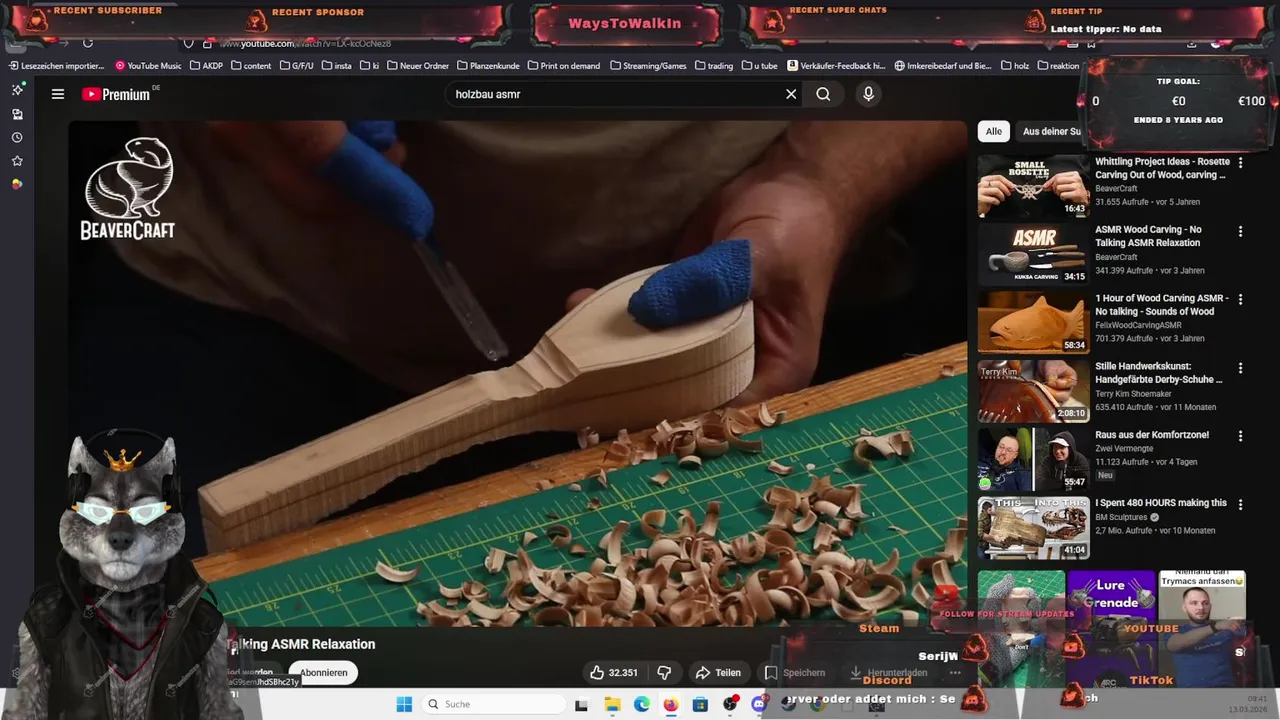
Task: Select the Aus deiner Suche filter chip
Action: point(1051,131)
